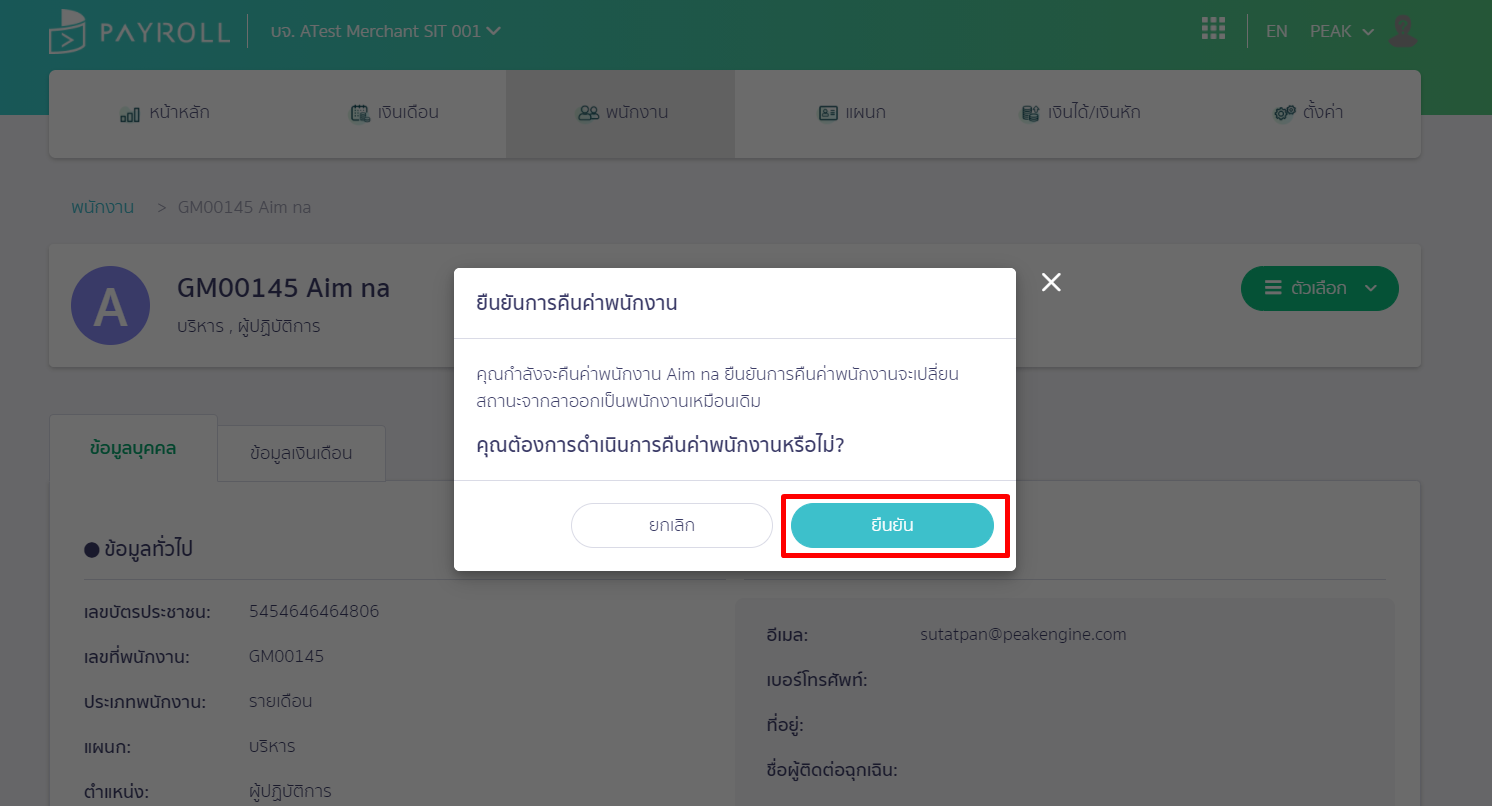
Task: Close the confirmation dialog with X
Action: click(1051, 282)
